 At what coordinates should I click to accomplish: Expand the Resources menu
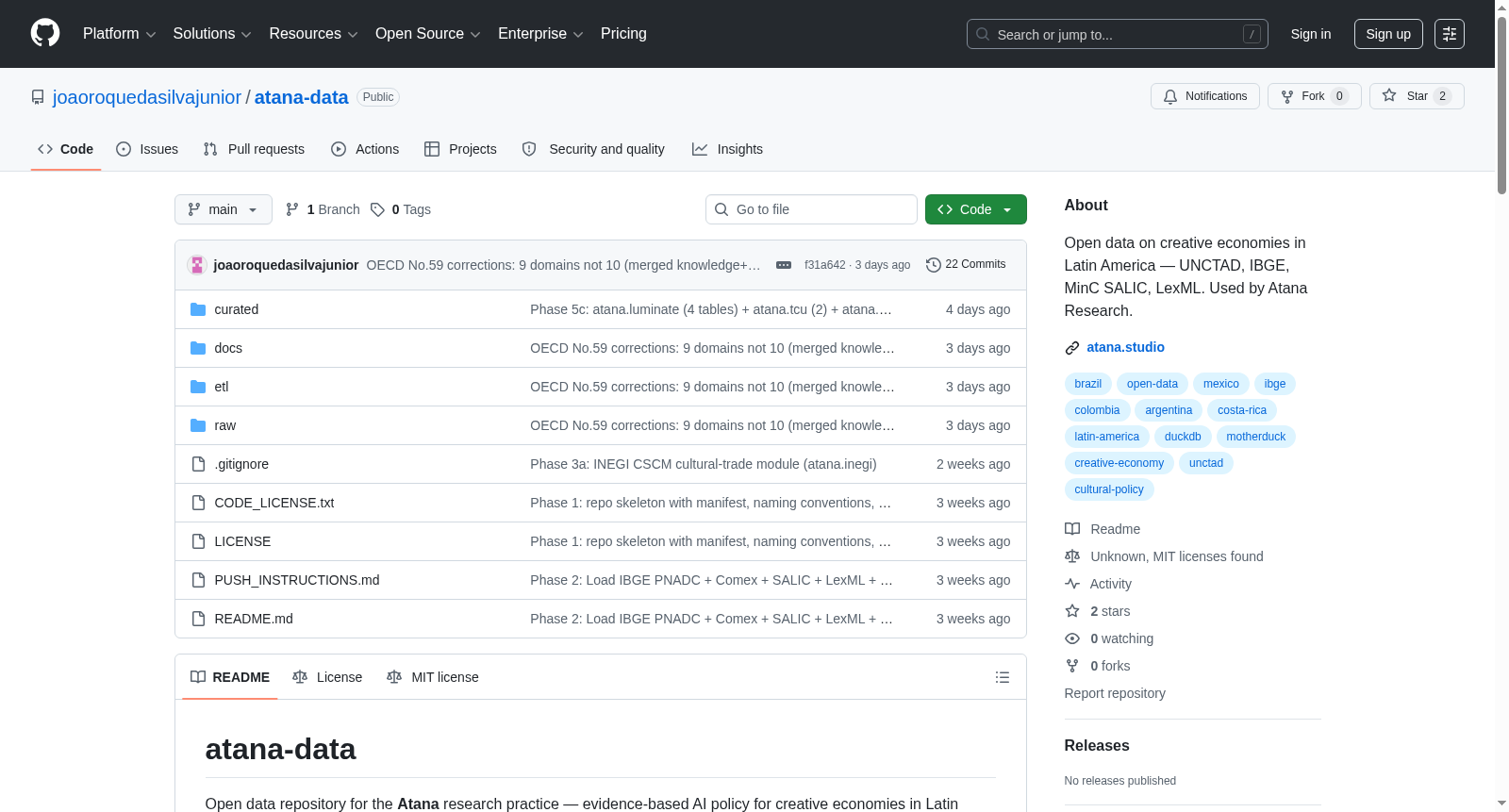point(313,34)
